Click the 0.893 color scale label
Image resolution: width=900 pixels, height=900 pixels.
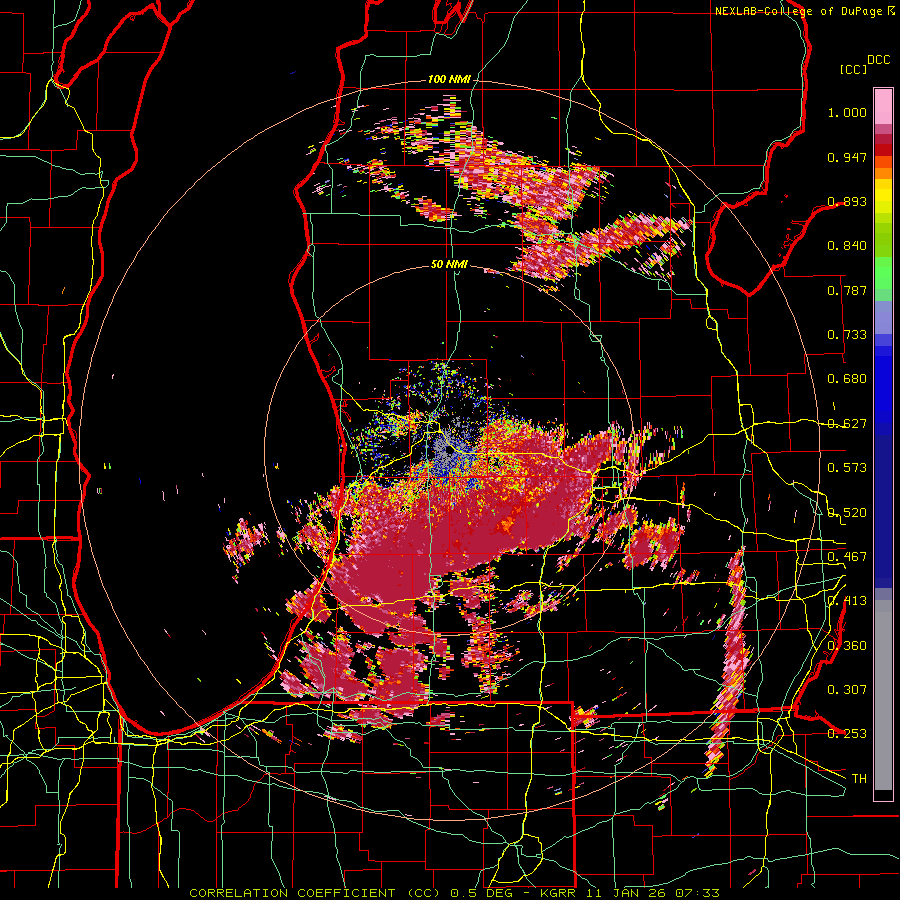coord(847,201)
